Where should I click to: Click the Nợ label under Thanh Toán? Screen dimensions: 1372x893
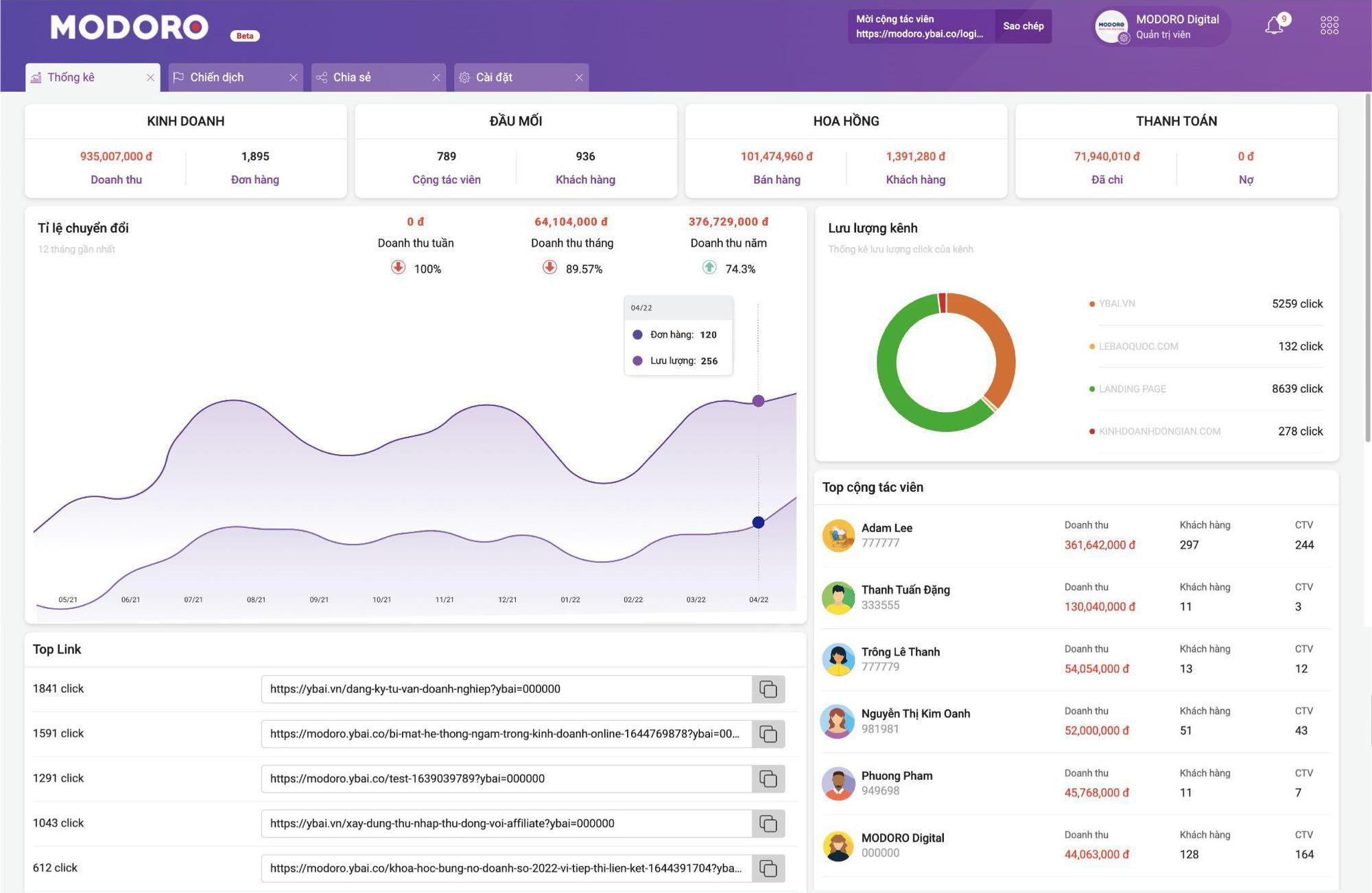click(1246, 180)
